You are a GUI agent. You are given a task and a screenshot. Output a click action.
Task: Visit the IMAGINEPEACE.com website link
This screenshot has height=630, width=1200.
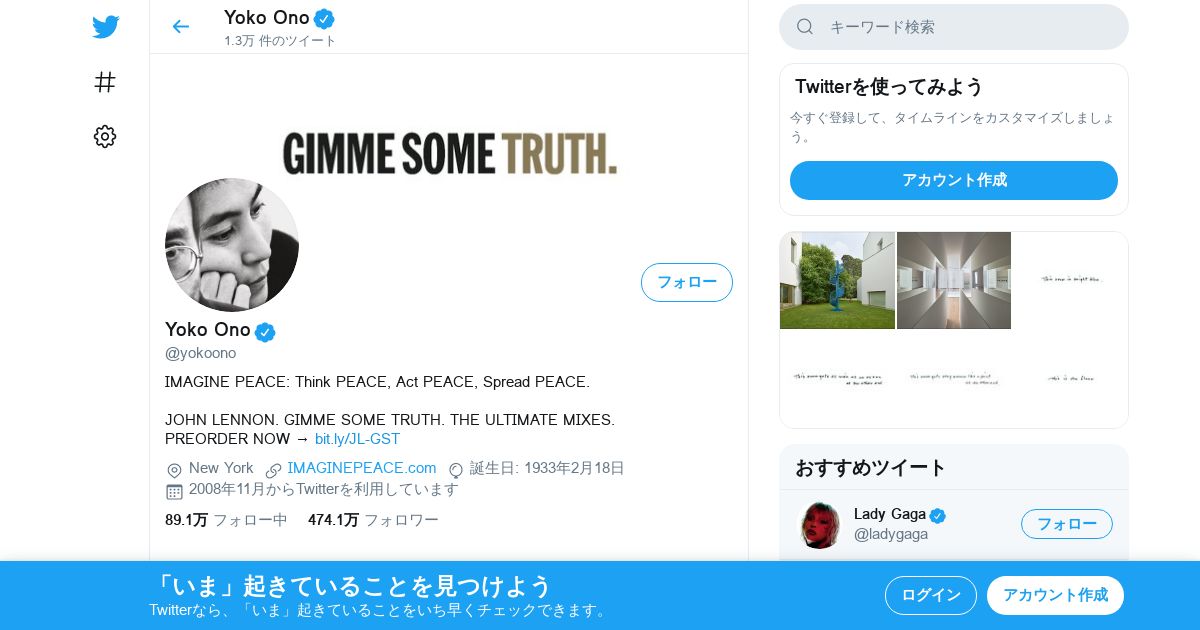pyautogui.click(x=362, y=468)
